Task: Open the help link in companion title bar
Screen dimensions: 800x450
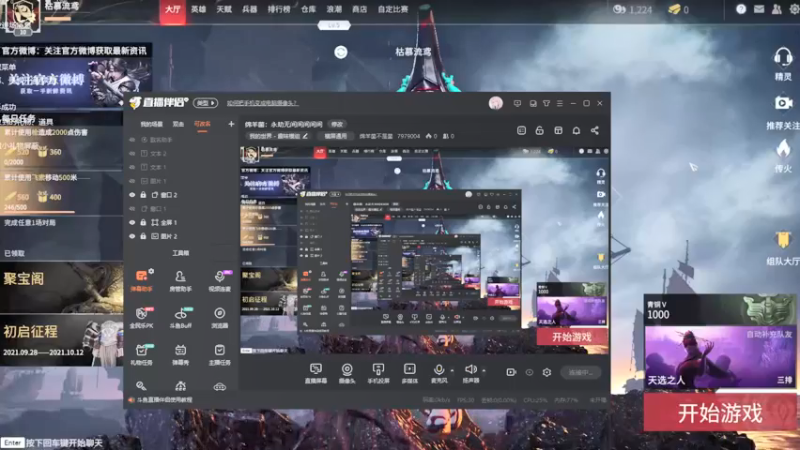Action: 262,103
